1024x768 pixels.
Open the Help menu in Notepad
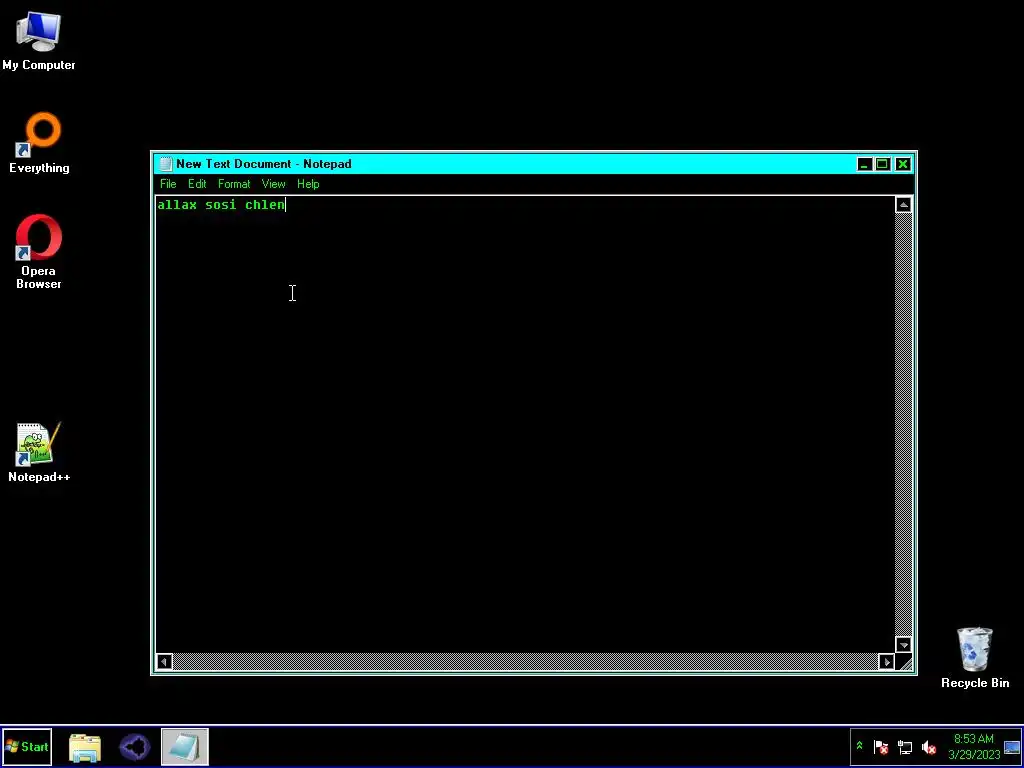click(x=308, y=184)
